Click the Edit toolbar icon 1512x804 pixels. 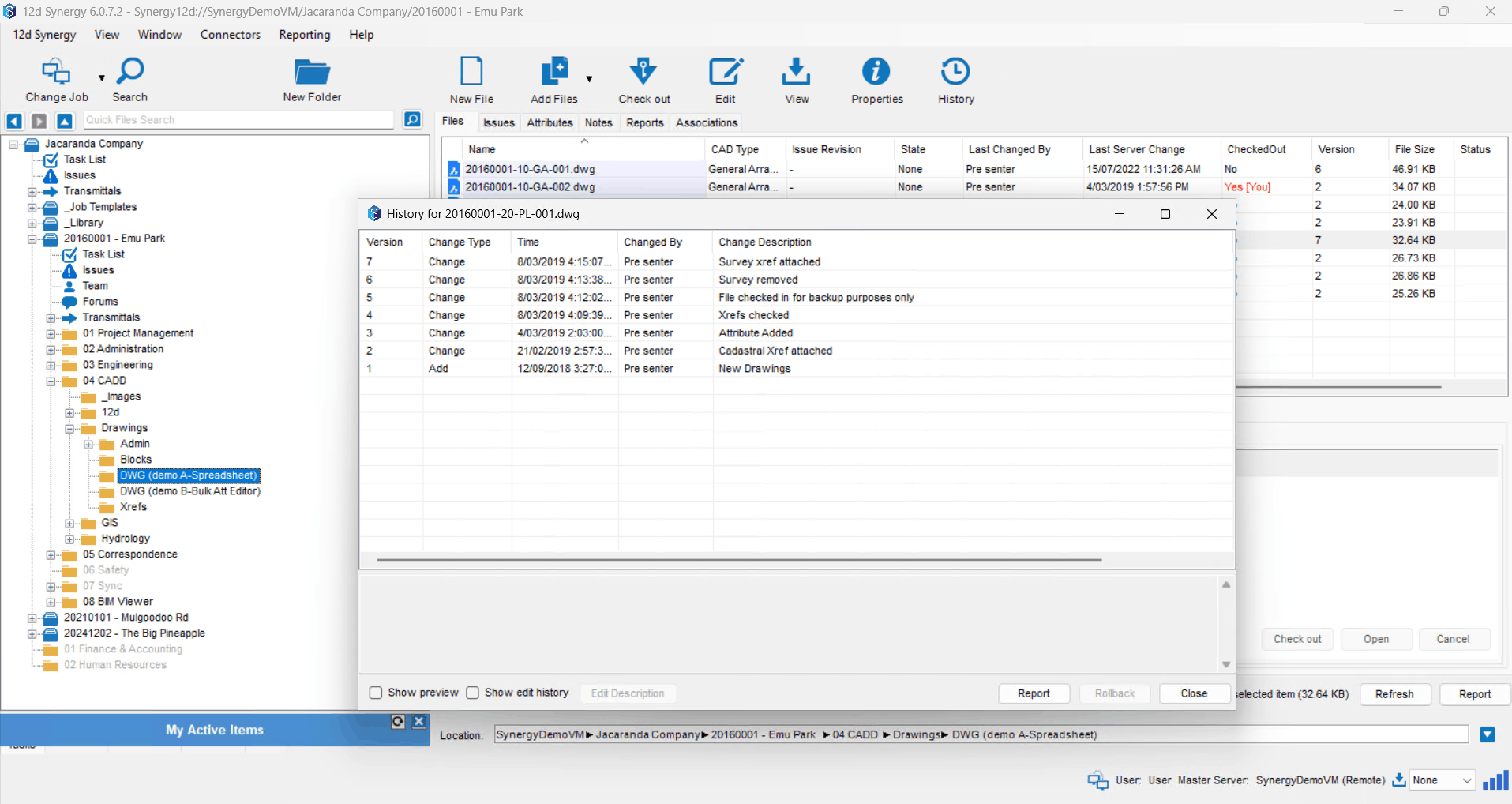[726, 71]
